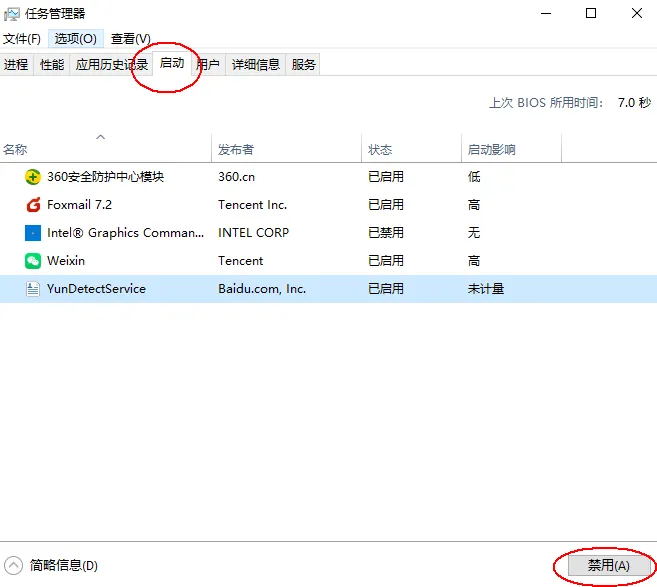
Task: Open the 文件(F) menu
Action: [x=22, y=39]
